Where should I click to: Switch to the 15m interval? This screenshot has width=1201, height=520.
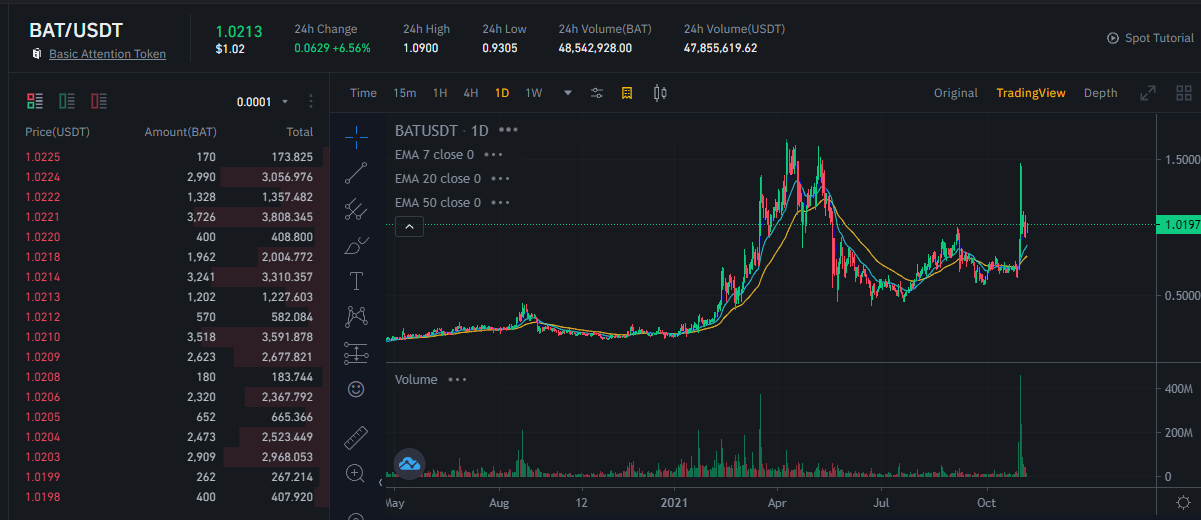(404, 93)
